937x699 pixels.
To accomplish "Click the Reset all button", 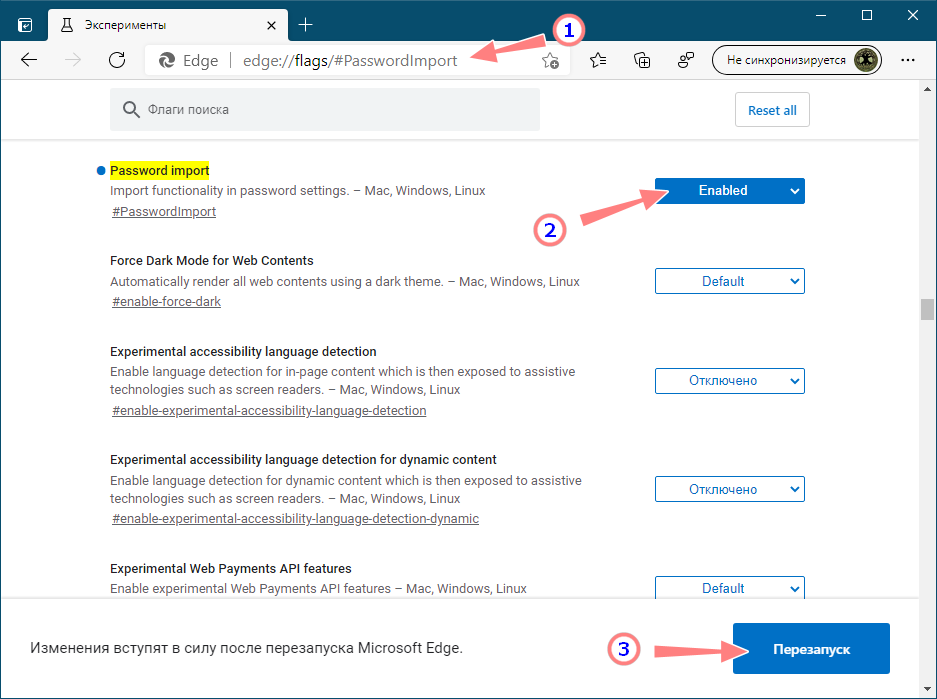I will click(x=772, y=110).
